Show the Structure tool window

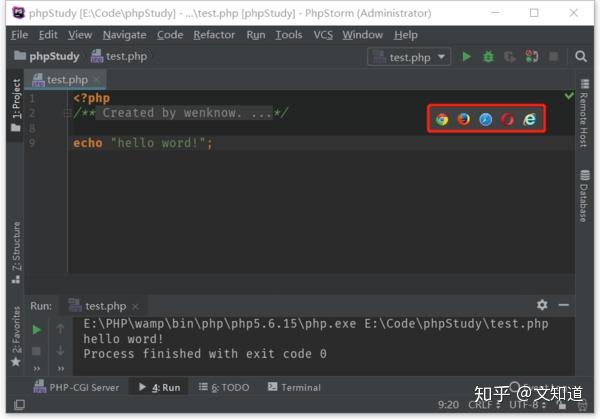click(16, 253)
